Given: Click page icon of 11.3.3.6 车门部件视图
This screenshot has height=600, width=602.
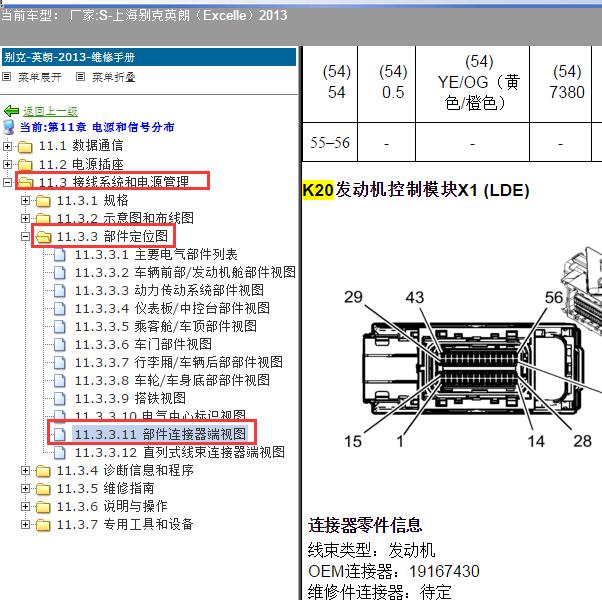Looking at the screenshot, I should [60, 344].
